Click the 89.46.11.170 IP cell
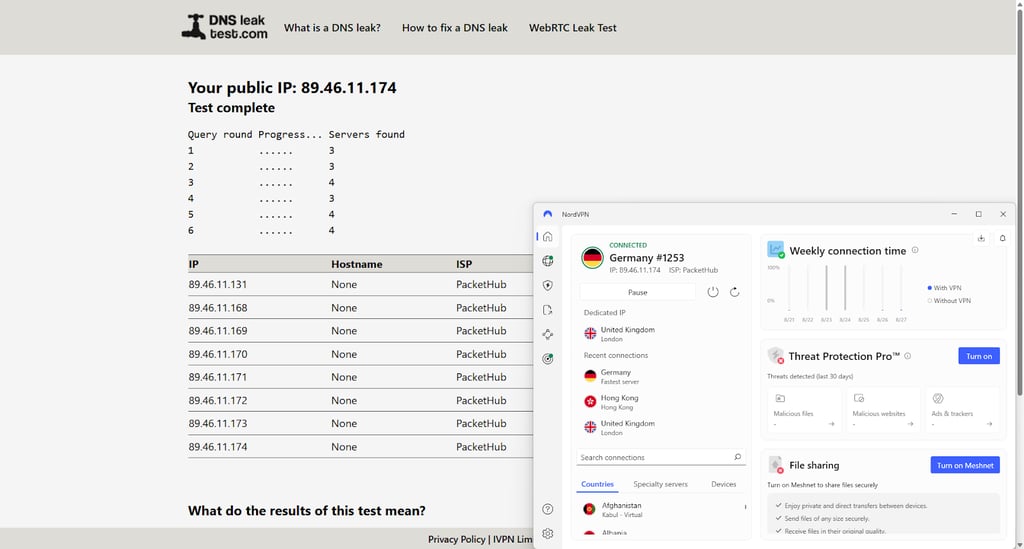Screen dimensions: 1024x549 217,354
